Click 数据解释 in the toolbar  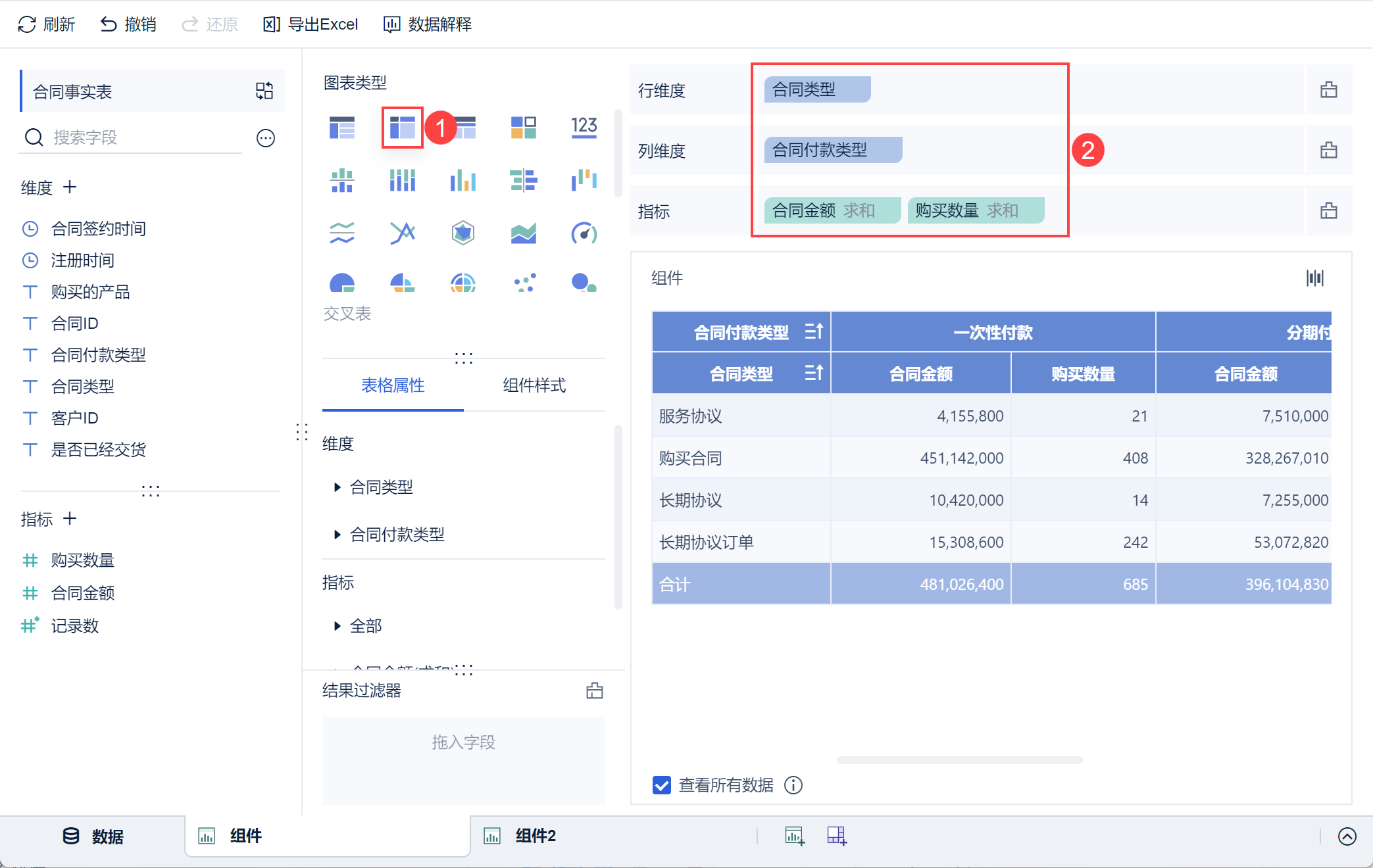(428, 24)
